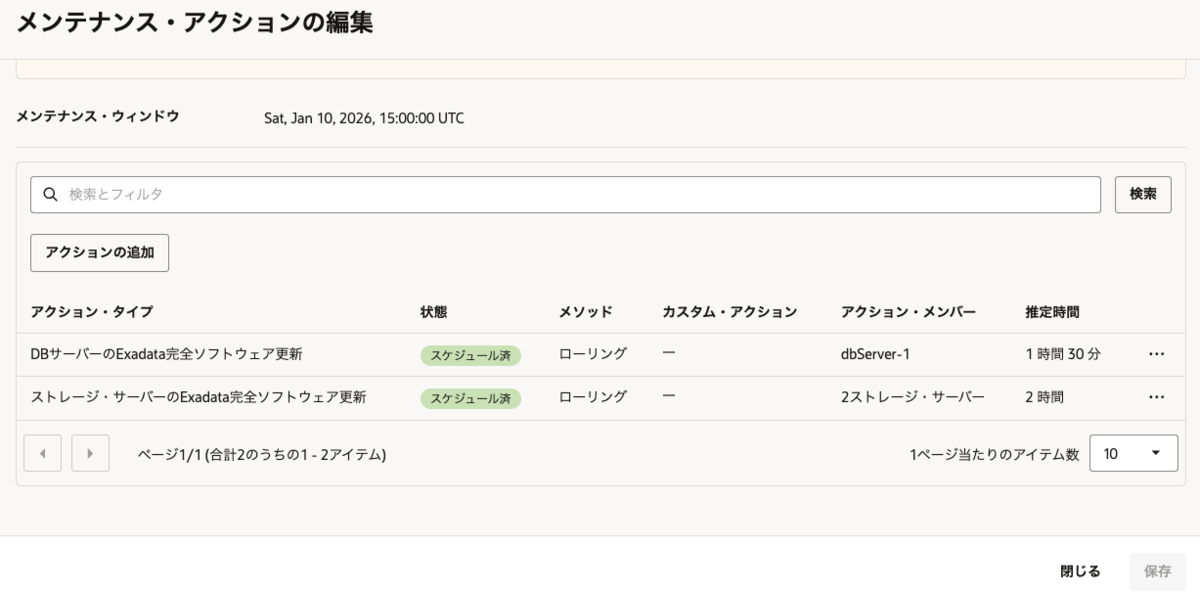The width and height of the screenshot is (1200, 593).
Task: Focus the 検索とフィルタ input field
Action: (x=580, y=195)
